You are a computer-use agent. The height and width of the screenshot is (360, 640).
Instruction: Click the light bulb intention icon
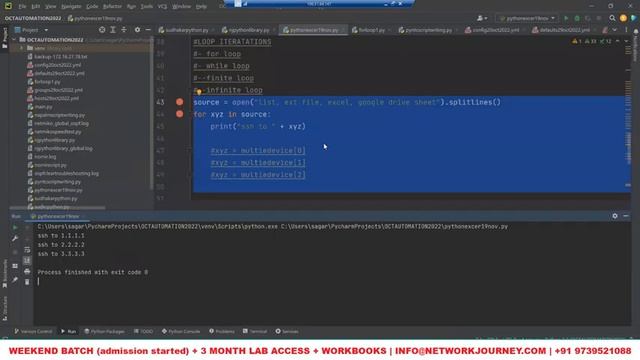[199, 91]
